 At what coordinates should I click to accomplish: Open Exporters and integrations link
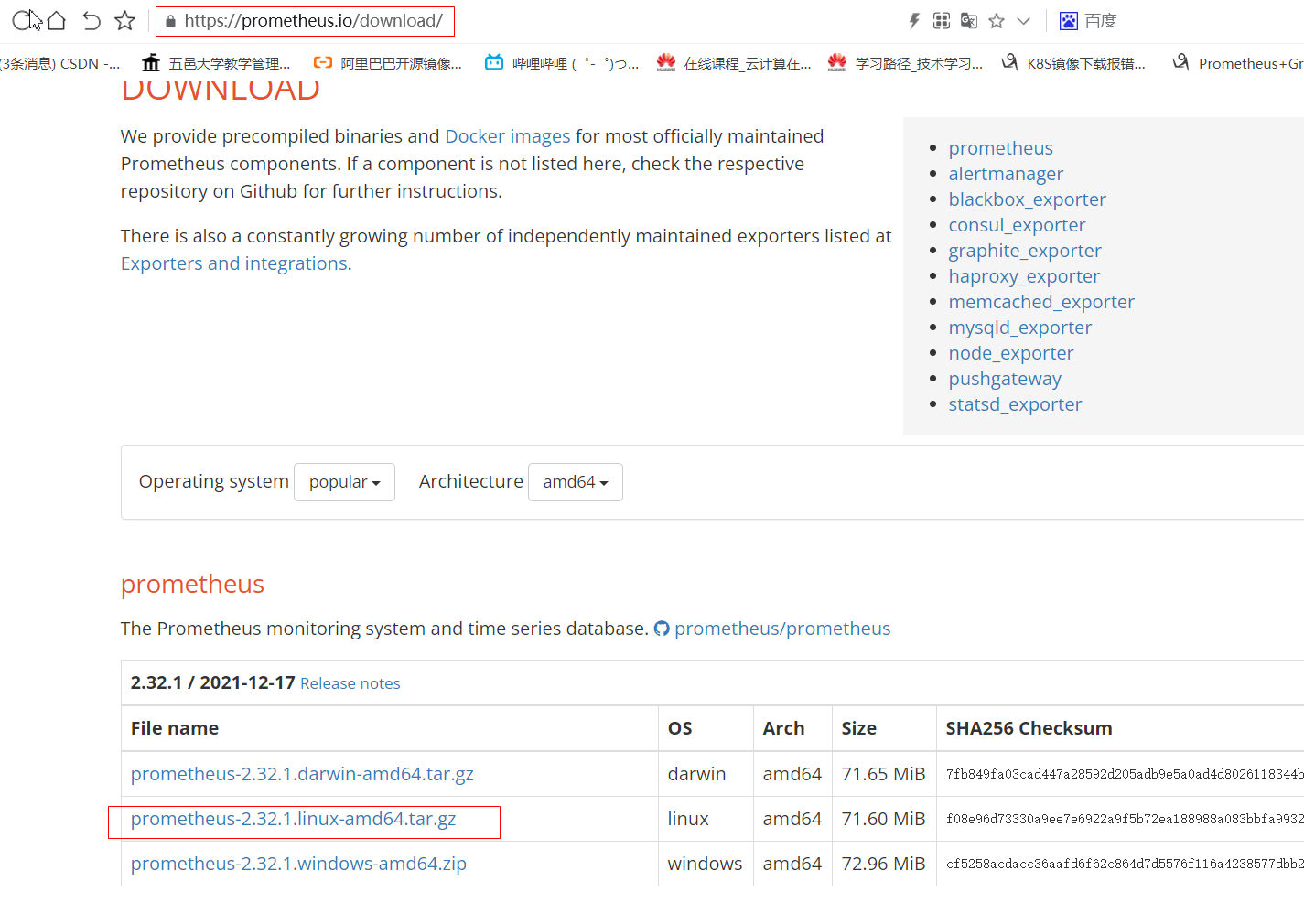234,263
